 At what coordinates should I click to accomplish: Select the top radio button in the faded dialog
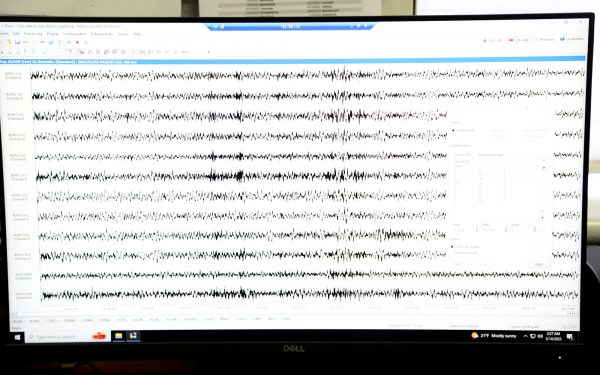[x=453, y=130]
